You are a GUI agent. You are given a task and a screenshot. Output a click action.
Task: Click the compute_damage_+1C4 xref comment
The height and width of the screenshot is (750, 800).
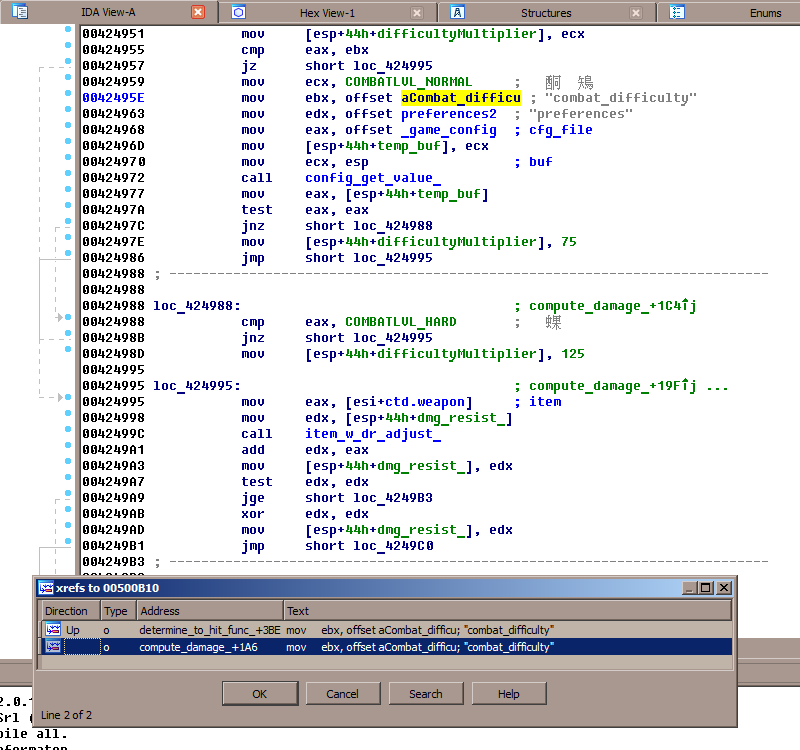pos(613,306)
